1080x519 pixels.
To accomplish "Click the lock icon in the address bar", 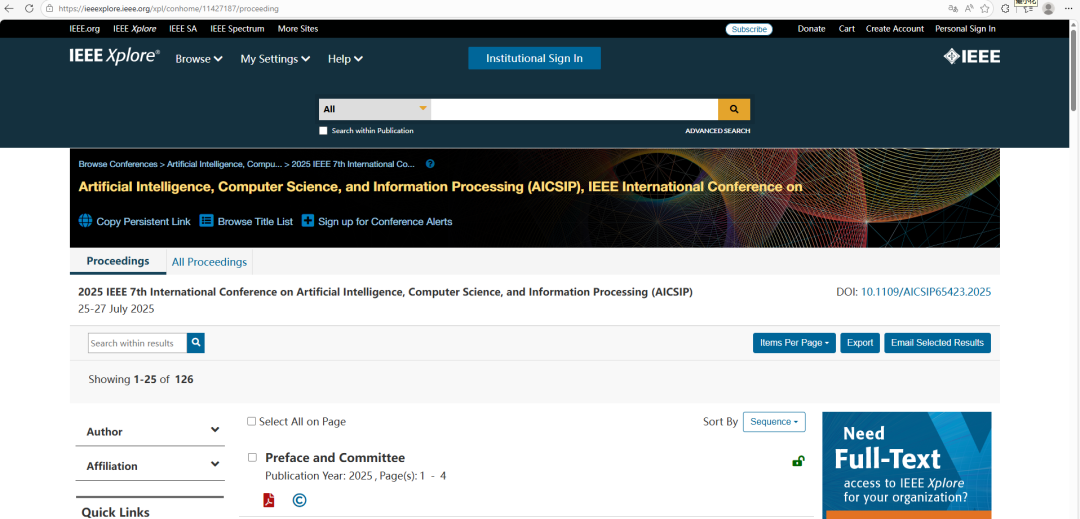I will (50, 9).
